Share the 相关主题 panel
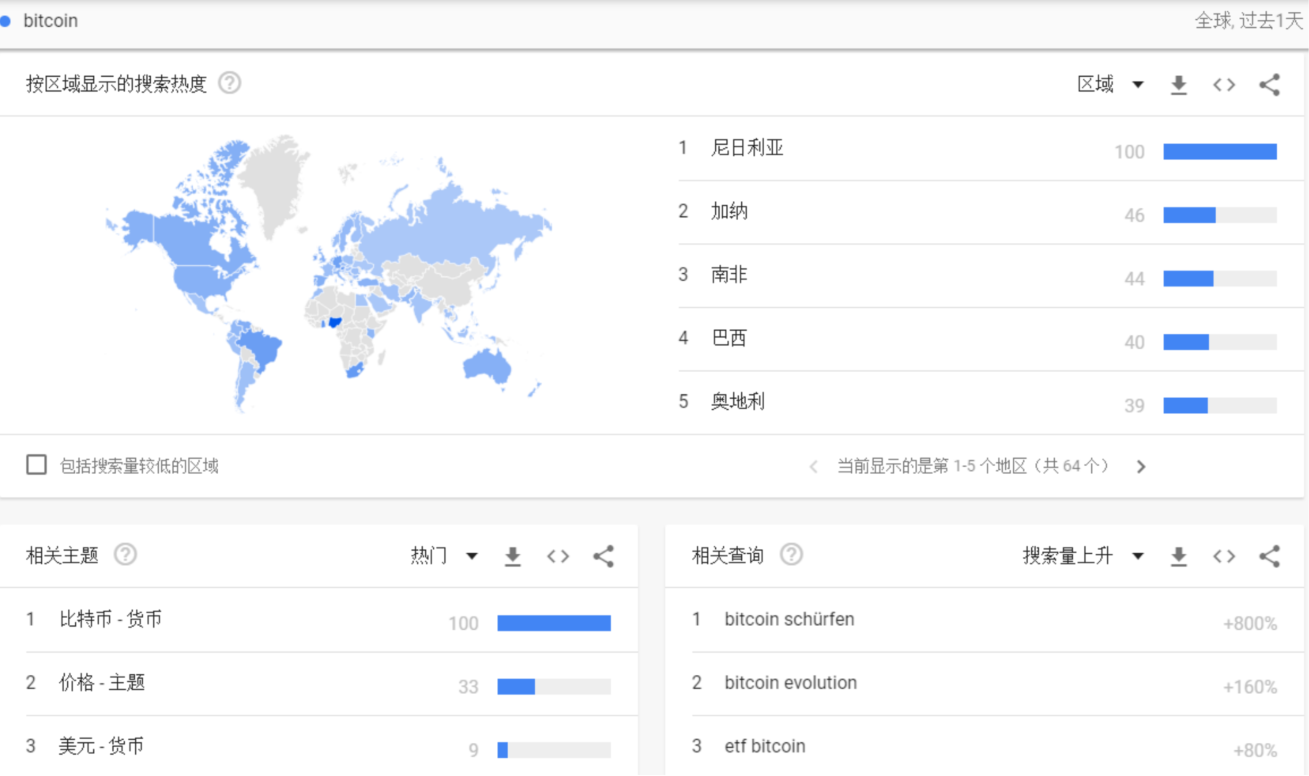Image resolution: width=1309 pixels, height=776 pixels. (x=603, y=556)
